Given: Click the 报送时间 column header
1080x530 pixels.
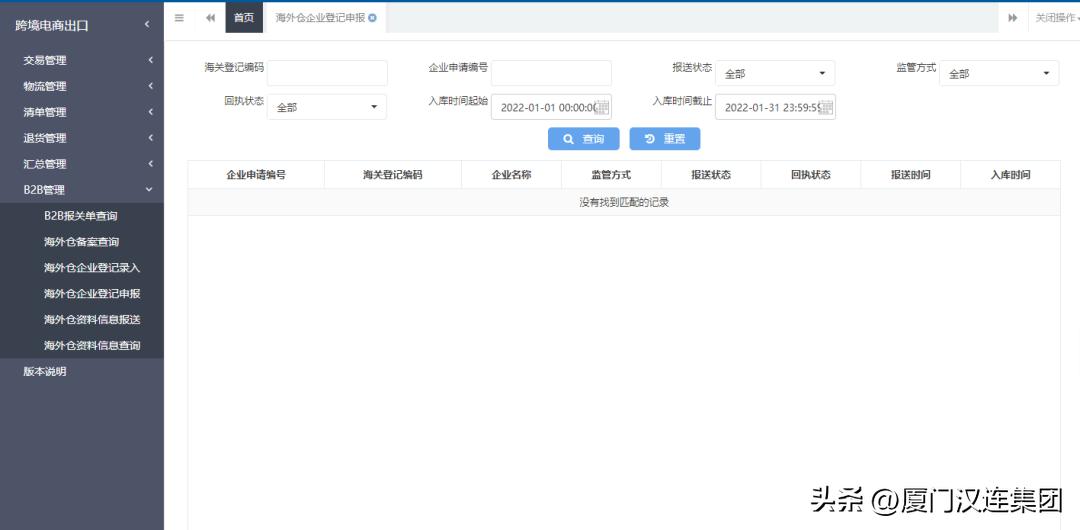Looking at the screenshot, I should pyautogui.click(x=911, y=174).
